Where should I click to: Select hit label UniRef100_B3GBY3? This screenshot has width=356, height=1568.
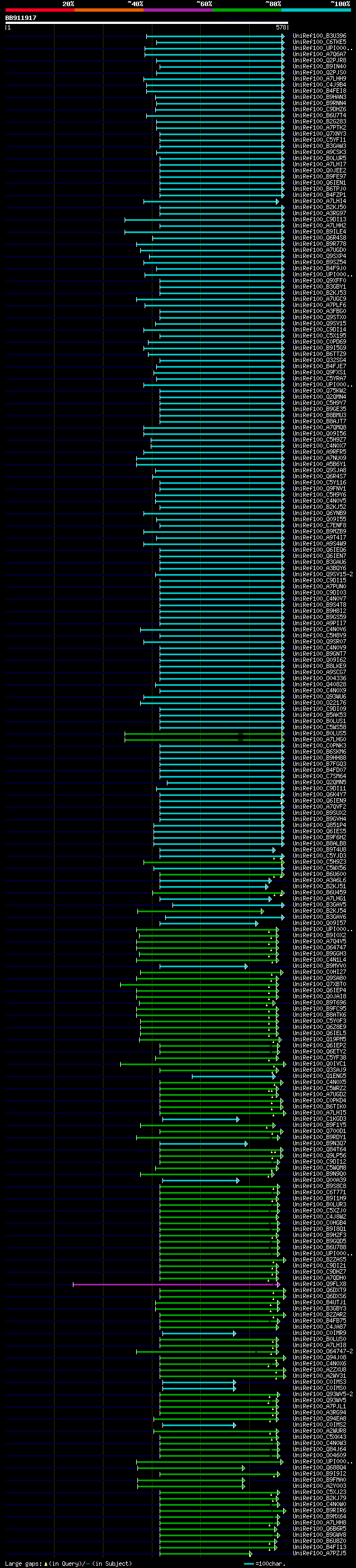click(x=319, y=1308)
